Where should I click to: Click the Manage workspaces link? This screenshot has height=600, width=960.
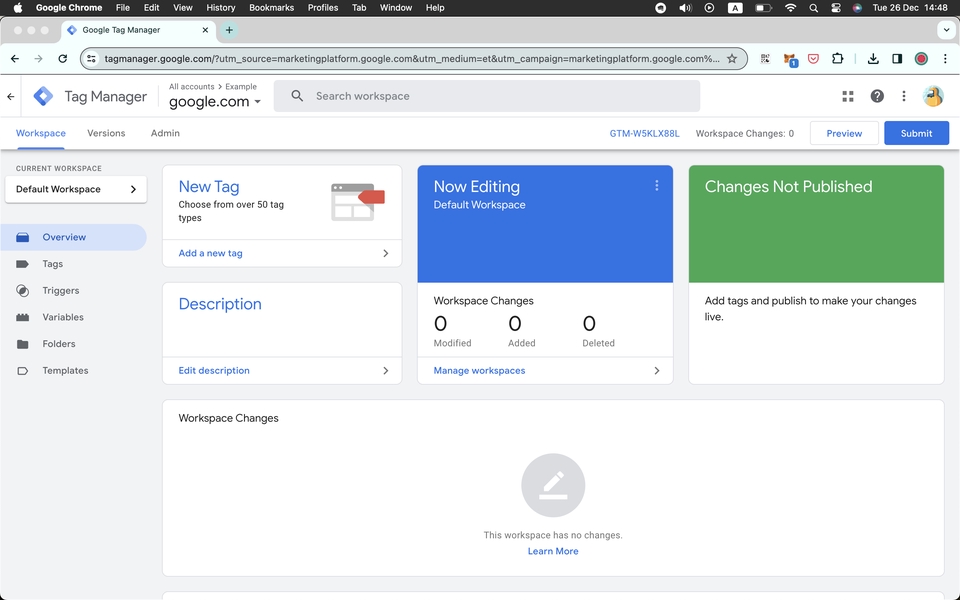(x=479, y=370)
